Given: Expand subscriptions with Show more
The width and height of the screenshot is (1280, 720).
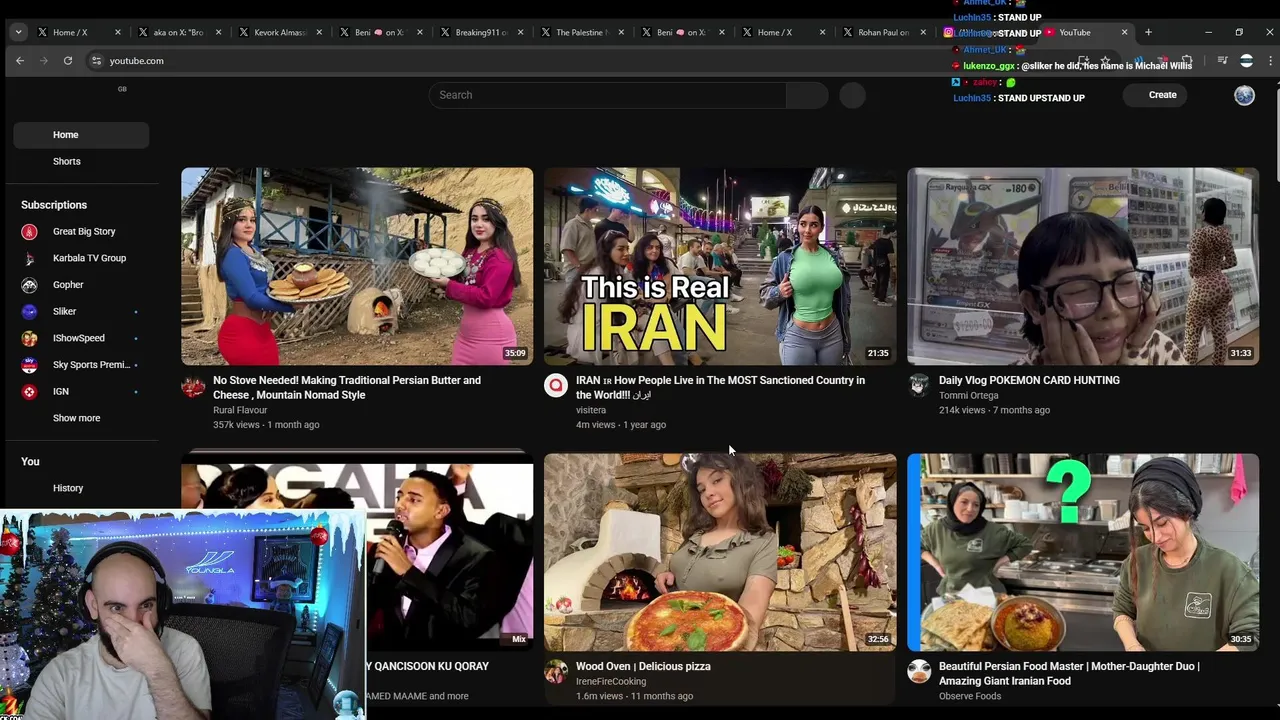Looking at the screenshot, I should [76, 418].
